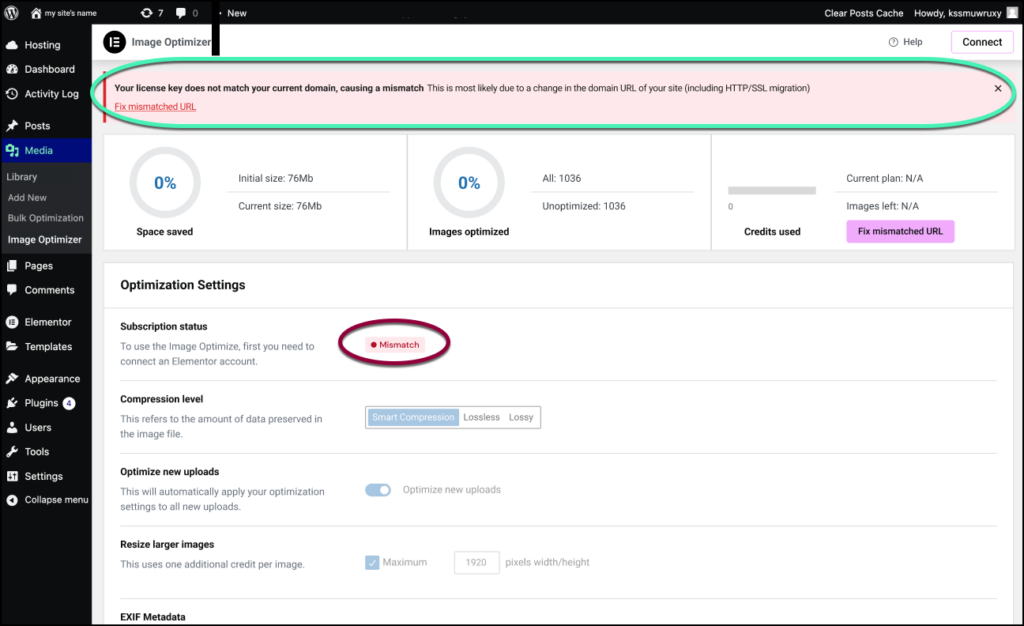The height and width of the screenshot is (626, 1024).
Task: Choose the Lossy compression level
Action: 521,417
